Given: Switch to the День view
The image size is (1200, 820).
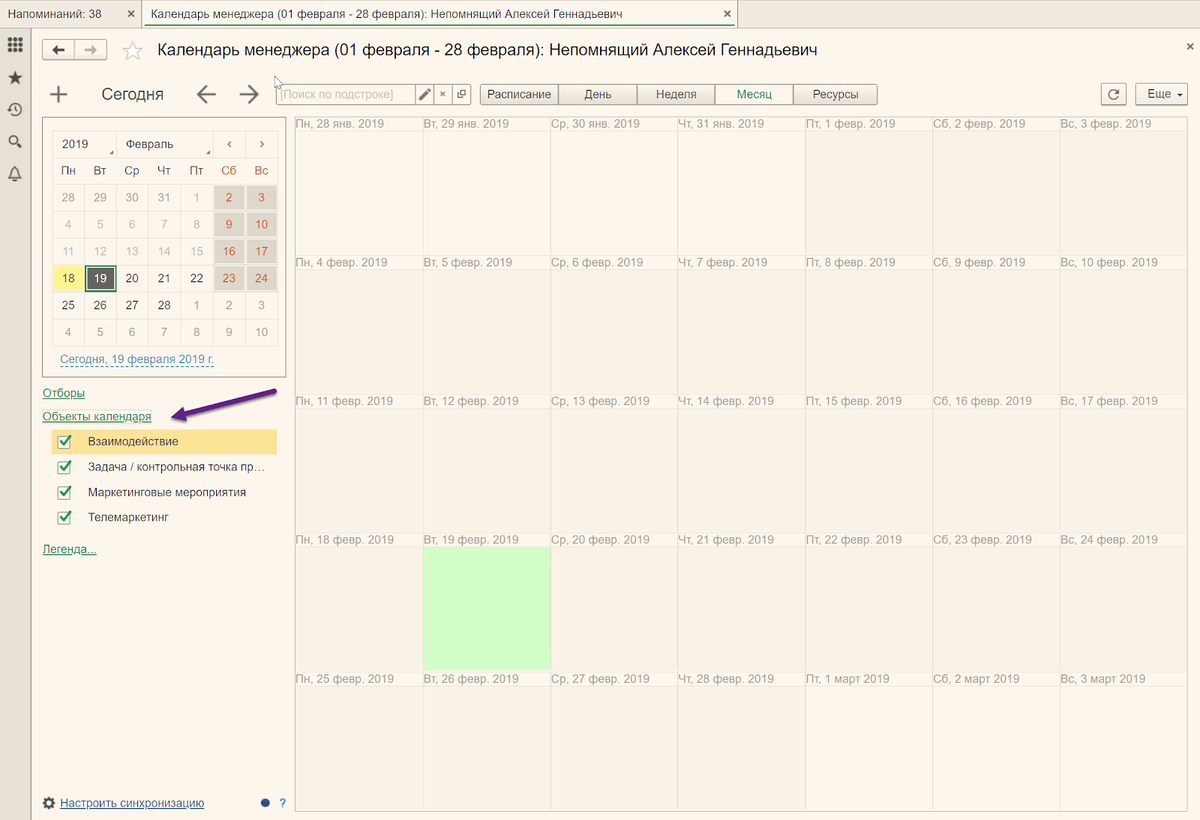Looking at the screenshot, I should click(598, 94).
